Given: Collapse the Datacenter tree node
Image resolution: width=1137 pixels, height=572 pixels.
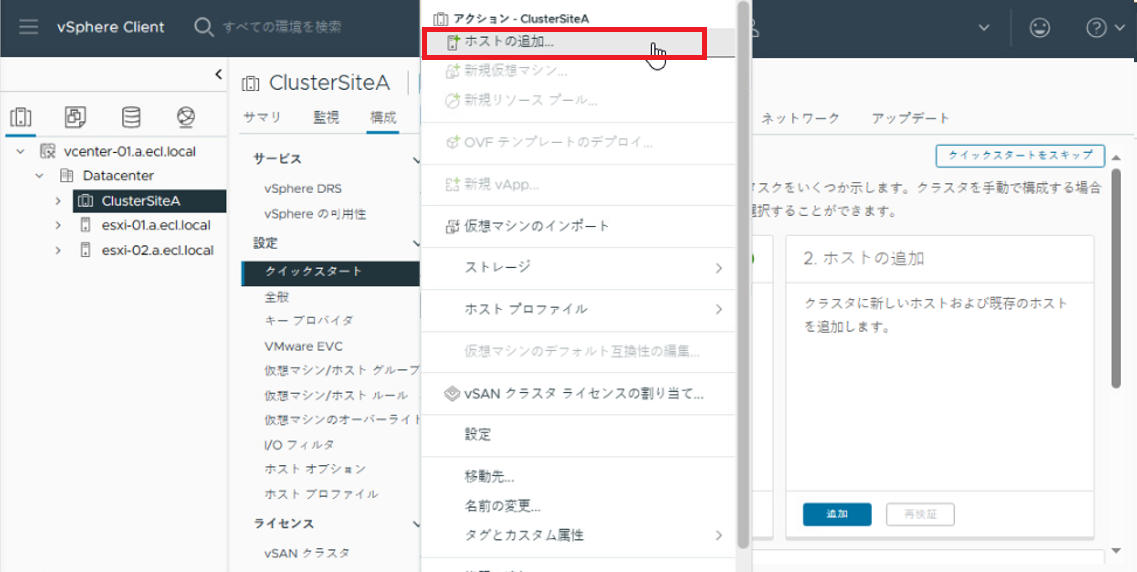Looking at the screenshot, I should point(38,176).
